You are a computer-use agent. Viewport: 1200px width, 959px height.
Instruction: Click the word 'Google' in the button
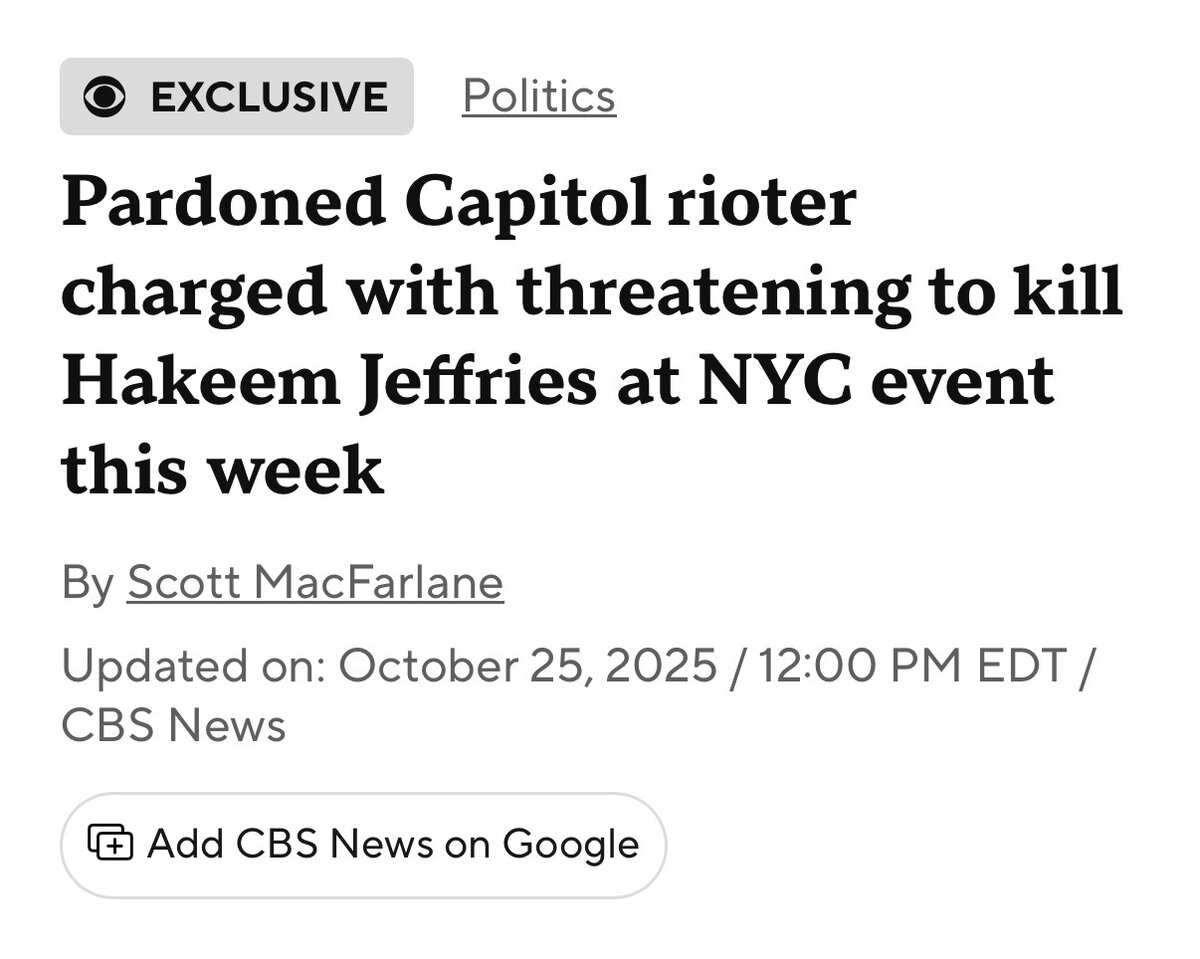coord(570,844)
